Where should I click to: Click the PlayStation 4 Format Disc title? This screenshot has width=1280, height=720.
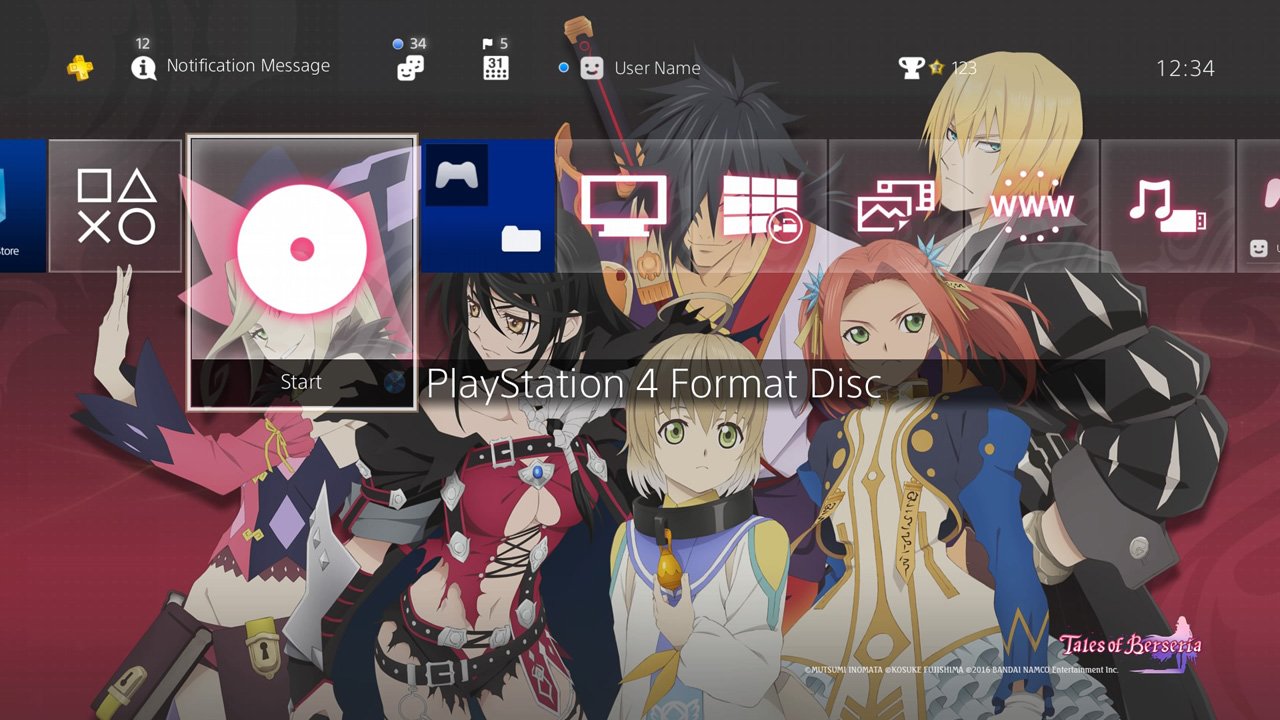pyautogui.click(x=654, y=383)
